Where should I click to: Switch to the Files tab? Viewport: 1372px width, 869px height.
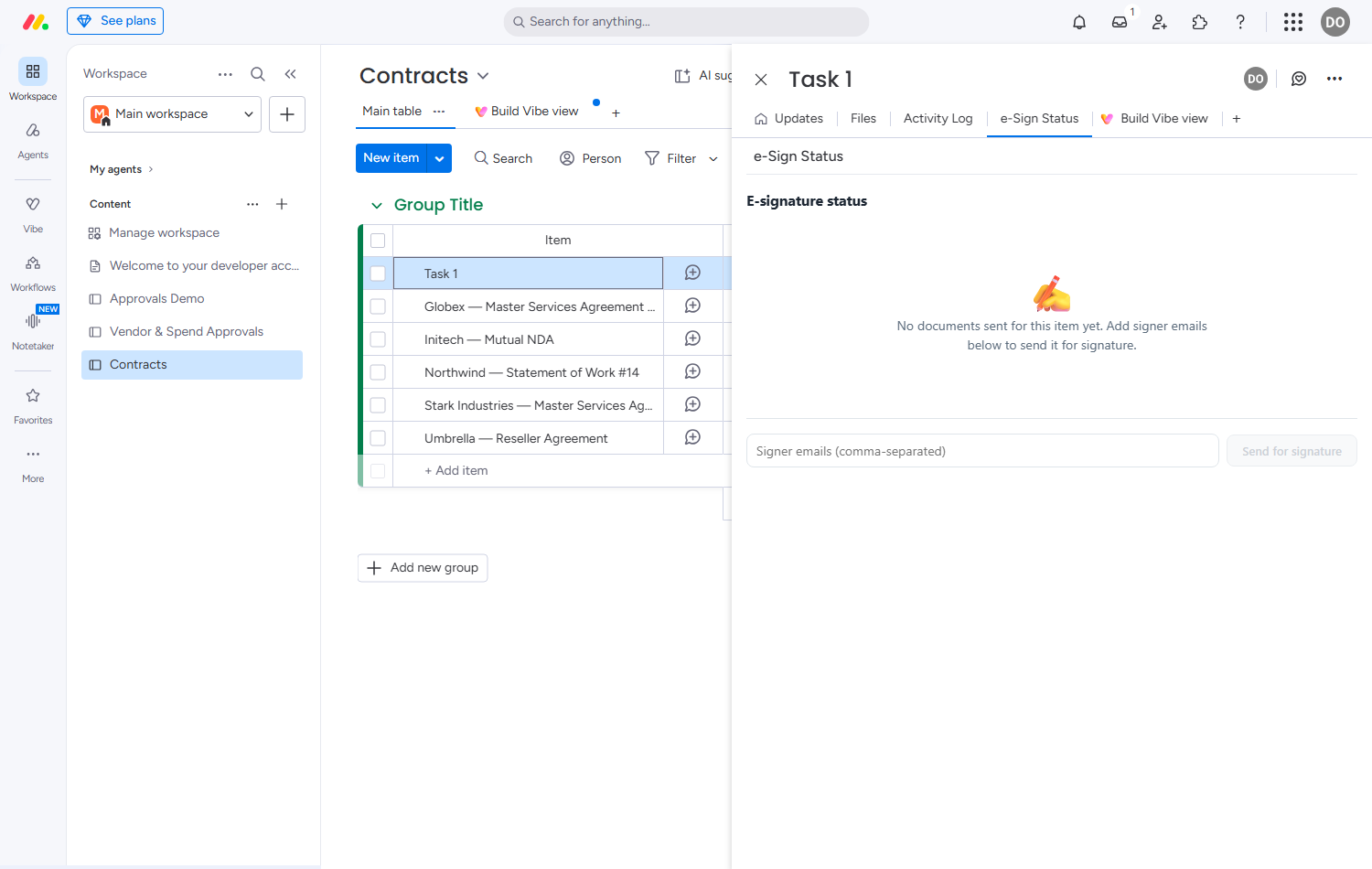coord(863,119)
